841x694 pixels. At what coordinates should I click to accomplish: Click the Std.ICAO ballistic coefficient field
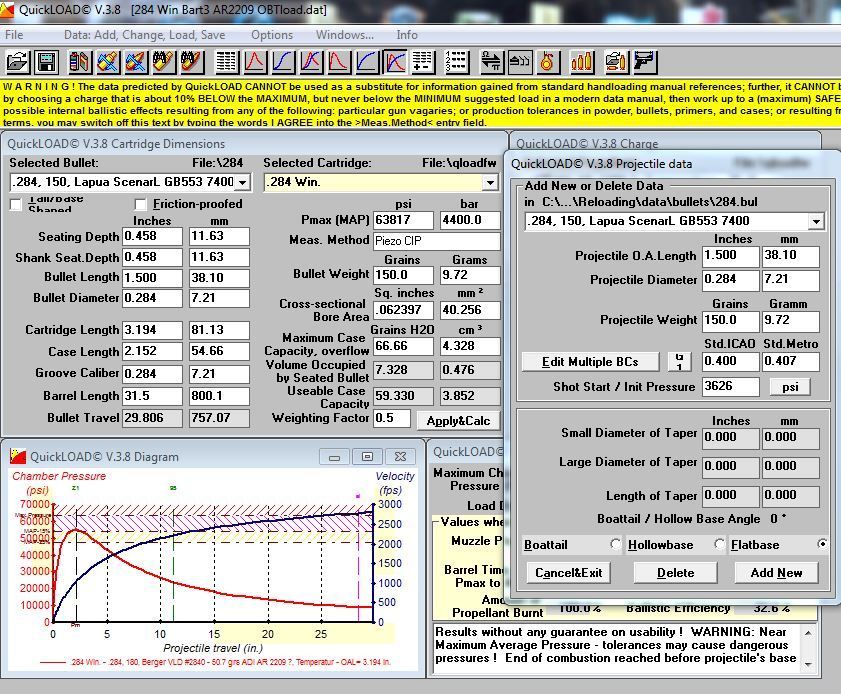click(731, 361)
